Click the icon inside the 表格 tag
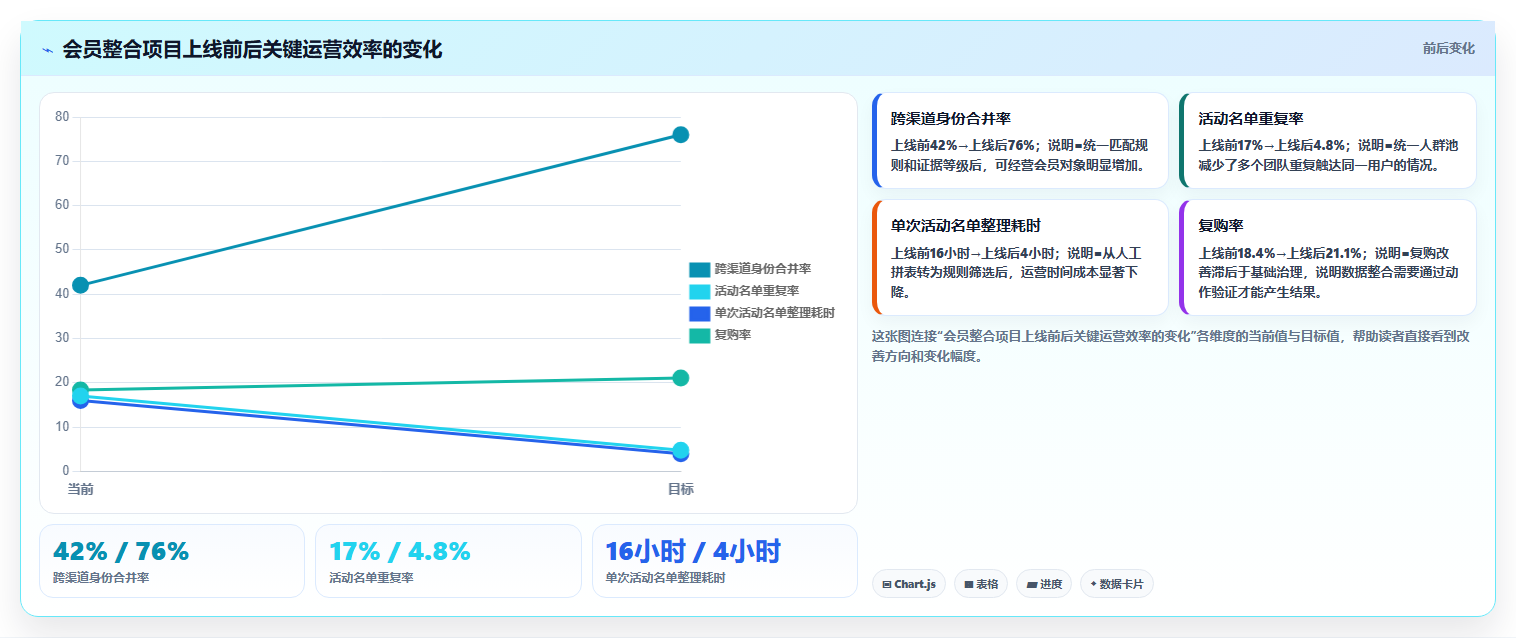Image resolution: width=1516 pixels, height=638 pixels. point(969,585)
